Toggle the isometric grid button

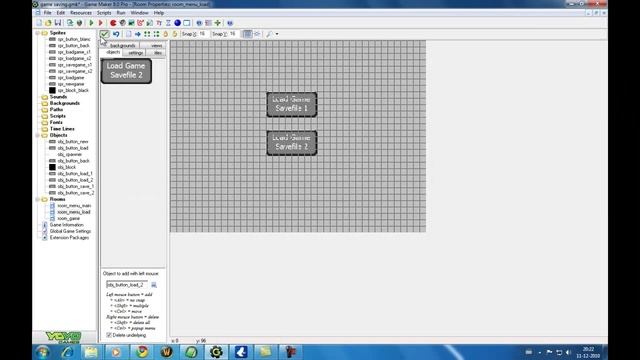coord(257,34)
